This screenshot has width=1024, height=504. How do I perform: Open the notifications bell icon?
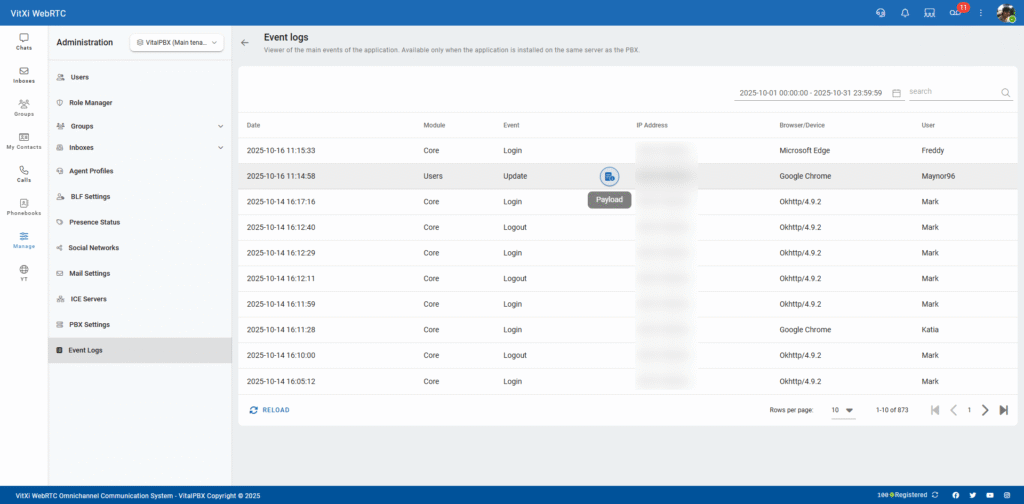click(904, 13)
